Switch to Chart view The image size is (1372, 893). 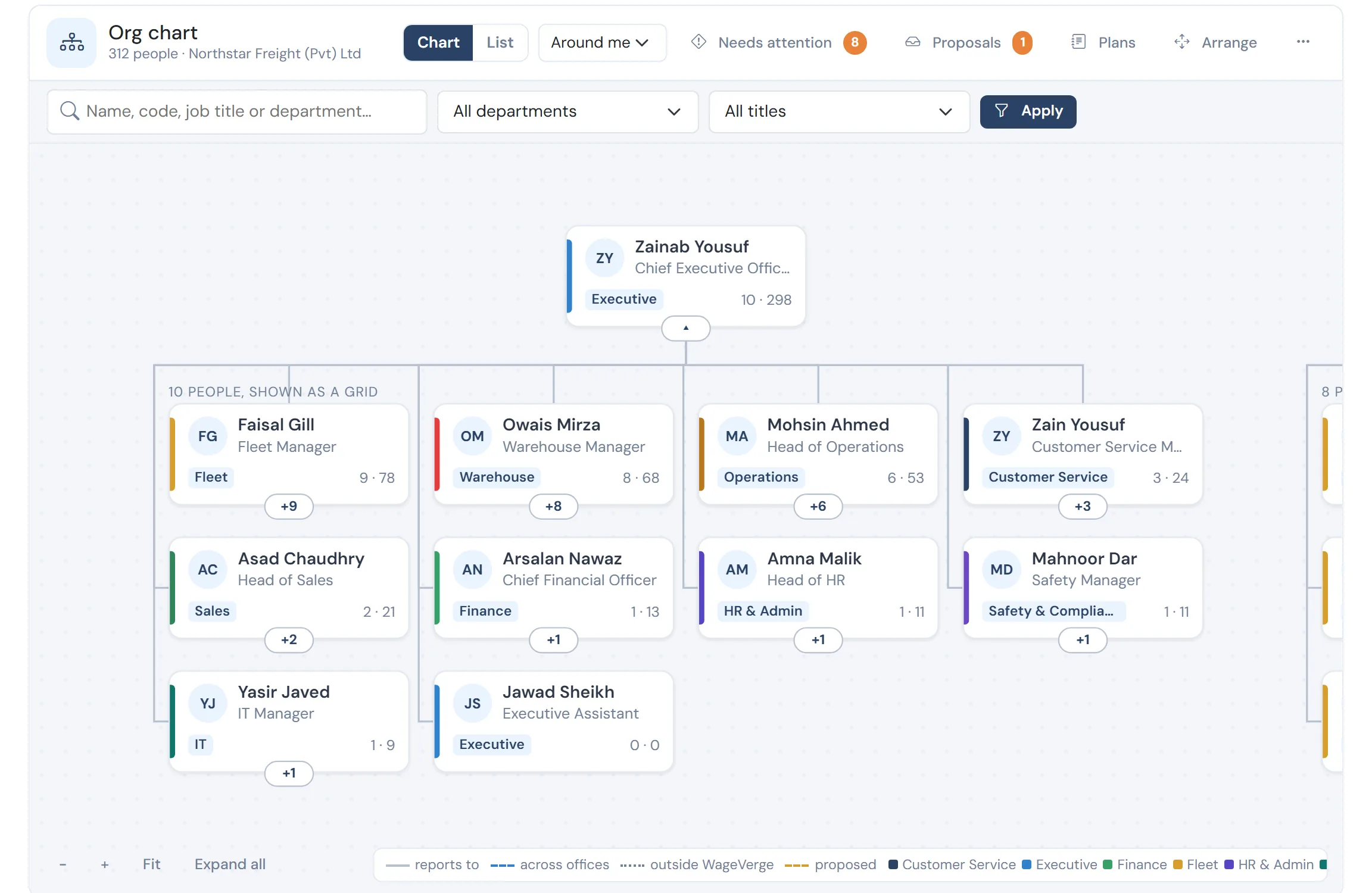(x=438, y=42)
